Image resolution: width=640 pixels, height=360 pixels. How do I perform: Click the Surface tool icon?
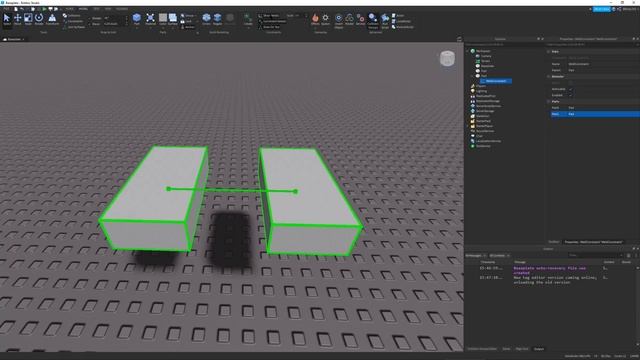point(173,19)
